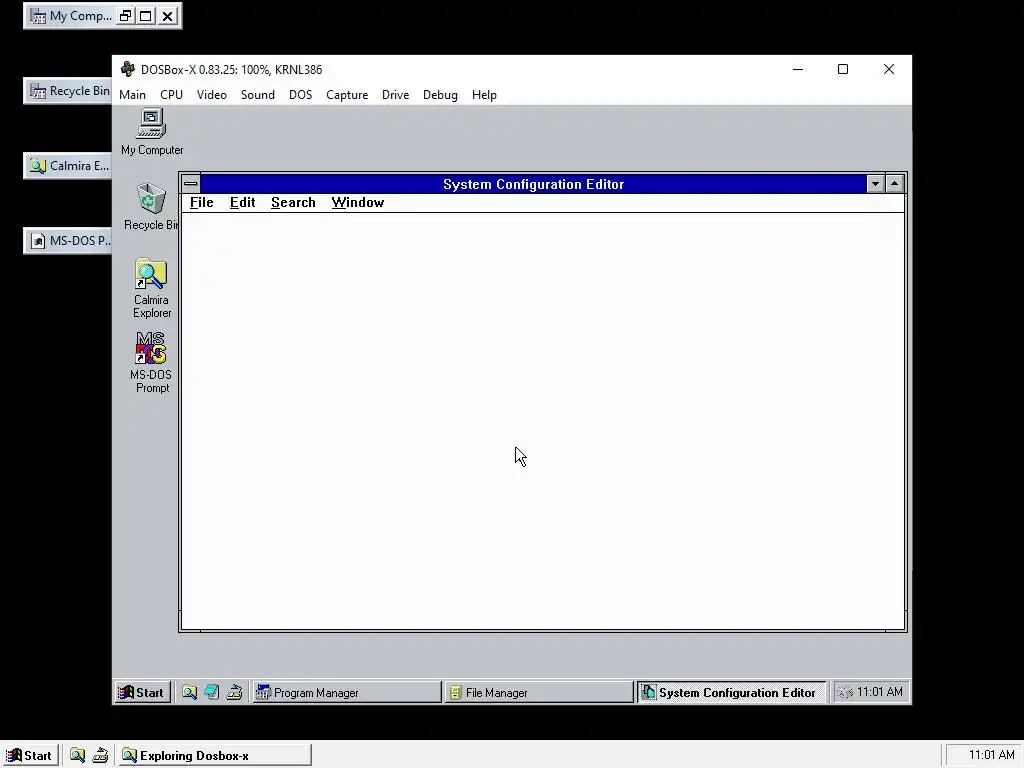Viewport: 1024px width, 768px height.
Task: Select System Configuration Editor taskbar button
Action: coord(731,692)
